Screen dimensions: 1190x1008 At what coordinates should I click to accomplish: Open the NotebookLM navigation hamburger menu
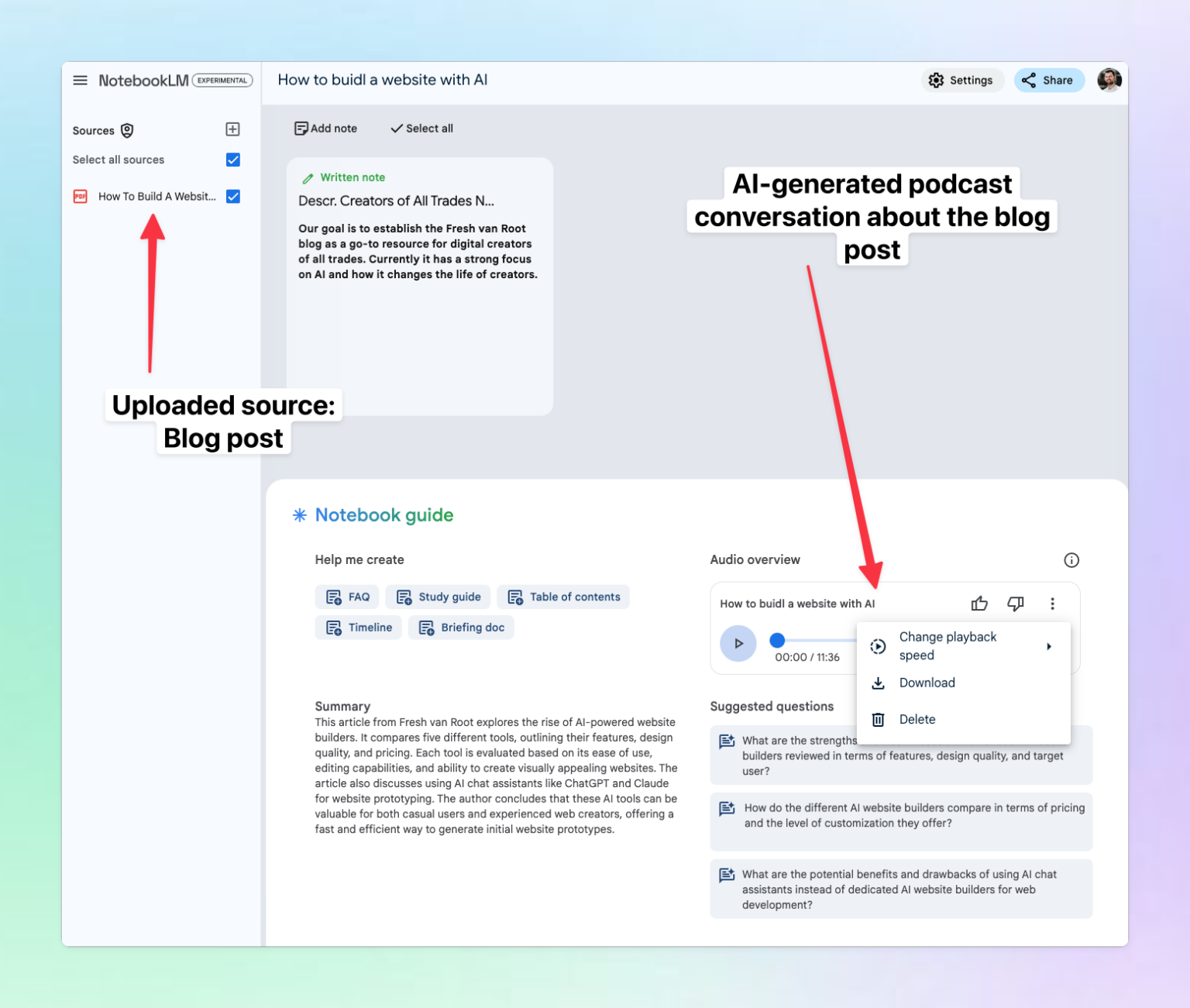click(80, 80)
